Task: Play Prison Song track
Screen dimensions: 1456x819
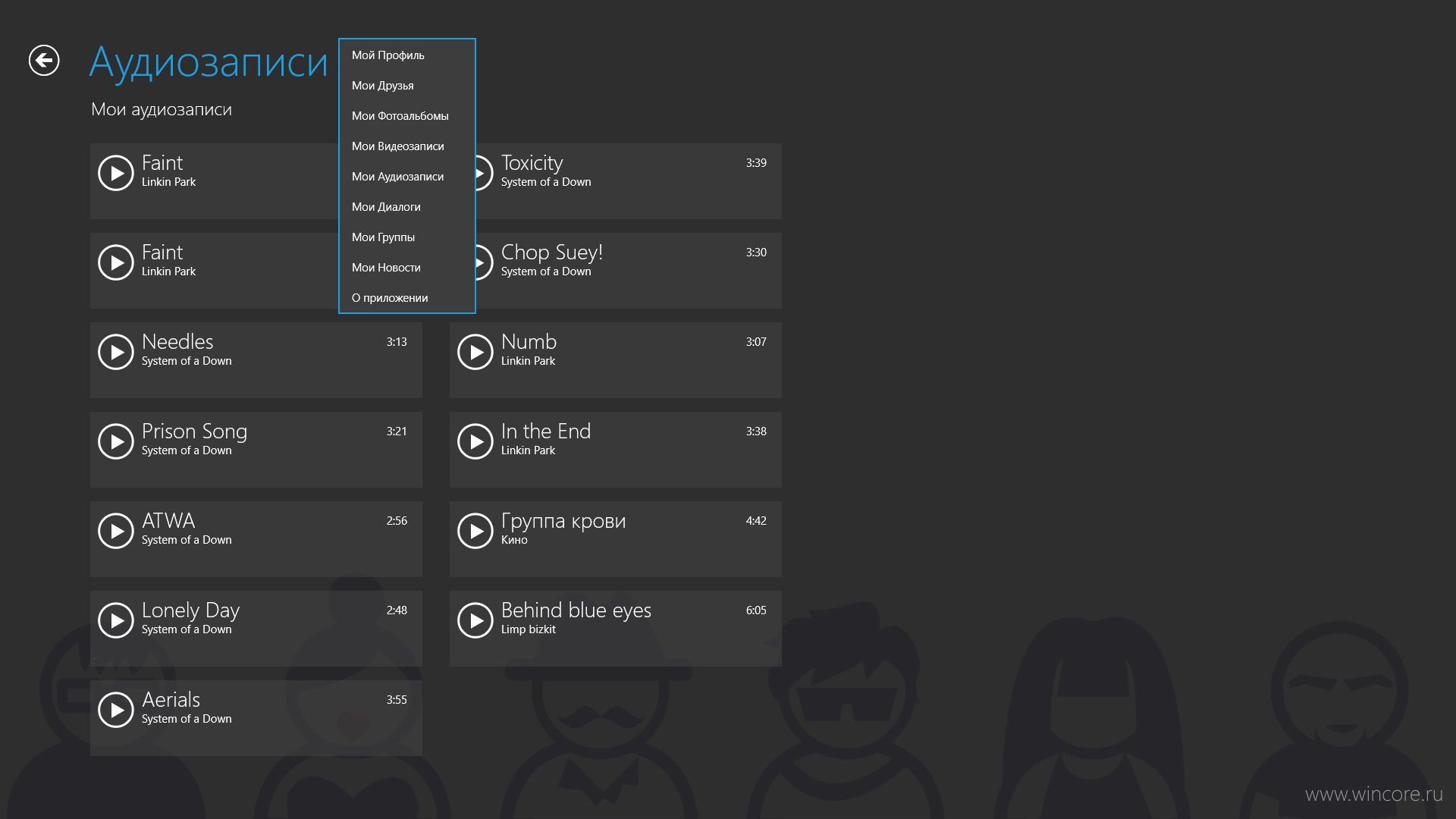Action: [x=116, y=441]
